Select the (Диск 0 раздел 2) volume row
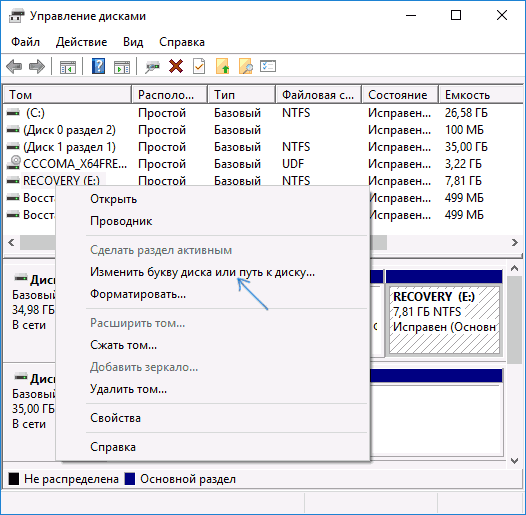This screenshot has height=515, width=526. click(263, 130)
